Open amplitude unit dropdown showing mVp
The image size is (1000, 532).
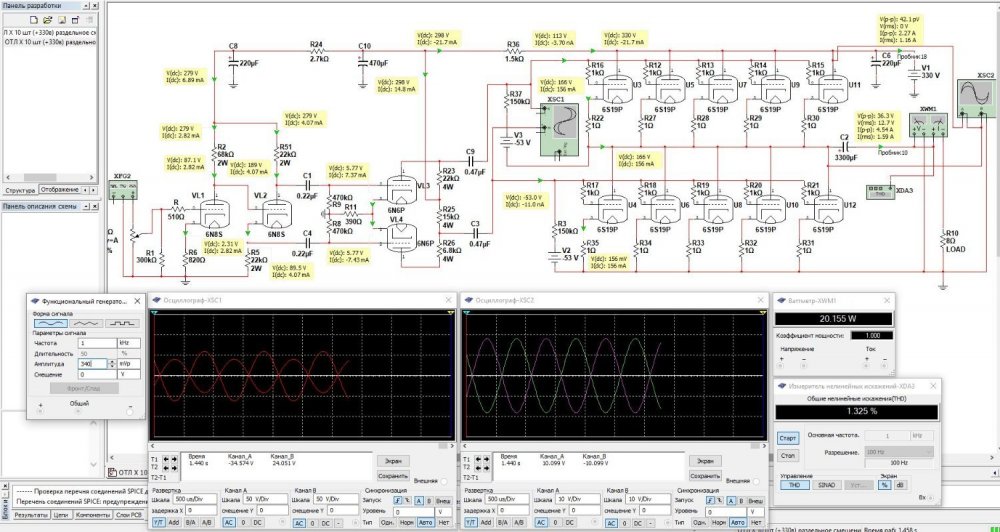[x=126, y=363]
